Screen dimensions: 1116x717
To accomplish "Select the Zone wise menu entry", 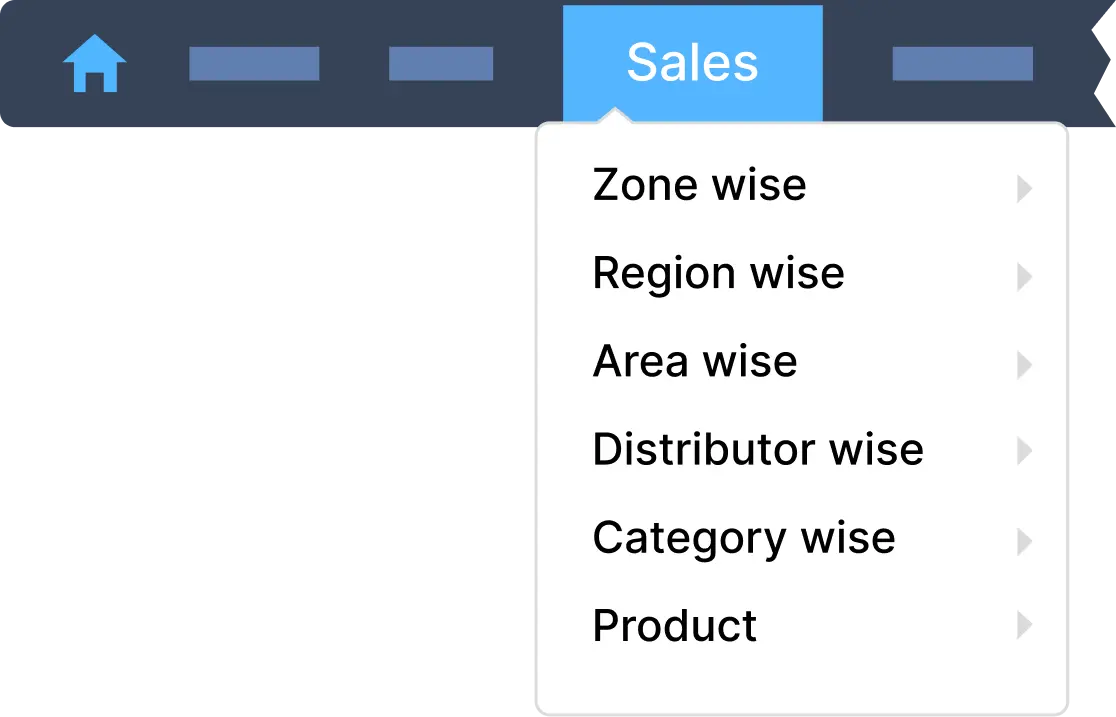I will click(x=699, y=185).
